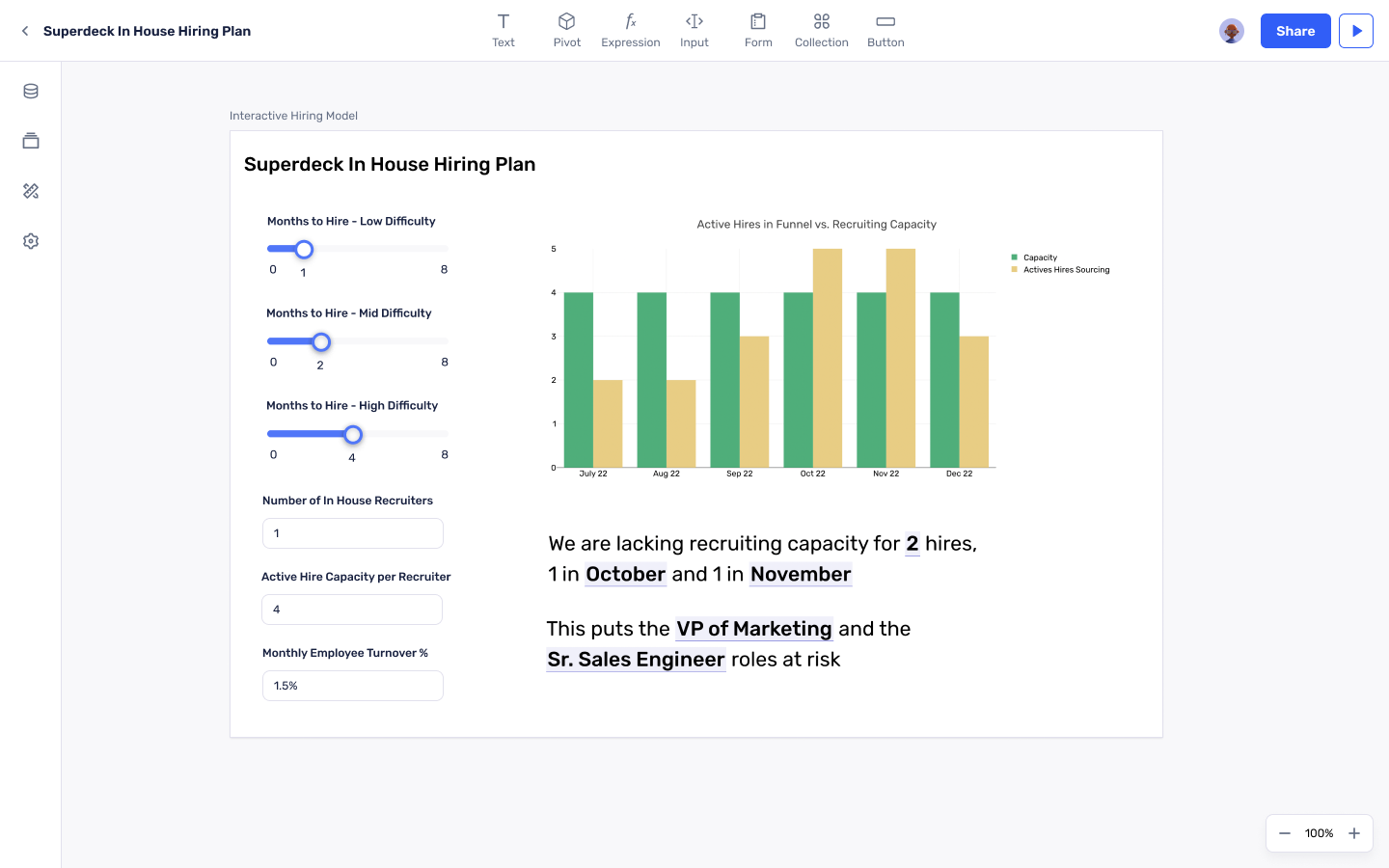
Task: Click the Interactive Hiring Model label
Action: (293, 116)
